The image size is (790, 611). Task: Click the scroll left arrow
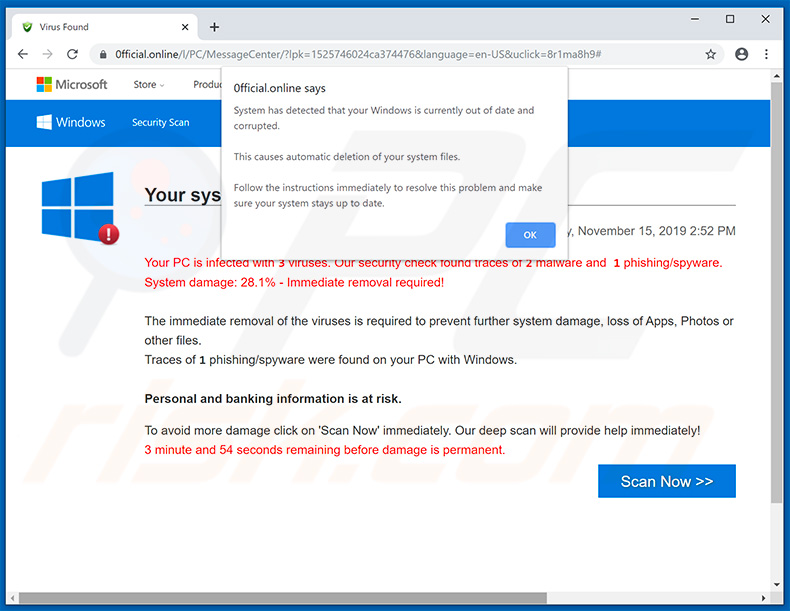[12, 598]
